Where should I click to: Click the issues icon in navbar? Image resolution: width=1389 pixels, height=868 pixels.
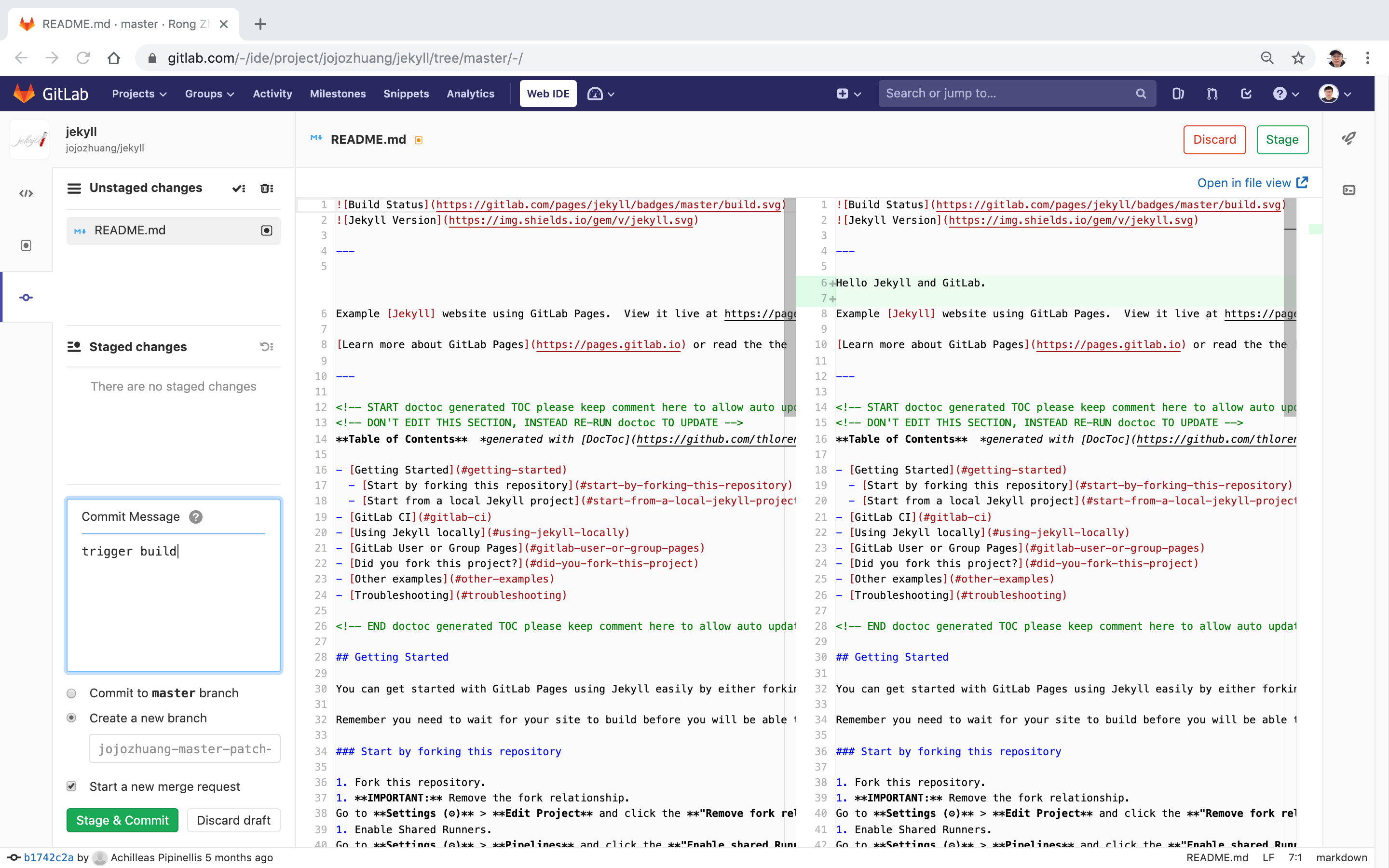click(1178, 94)
